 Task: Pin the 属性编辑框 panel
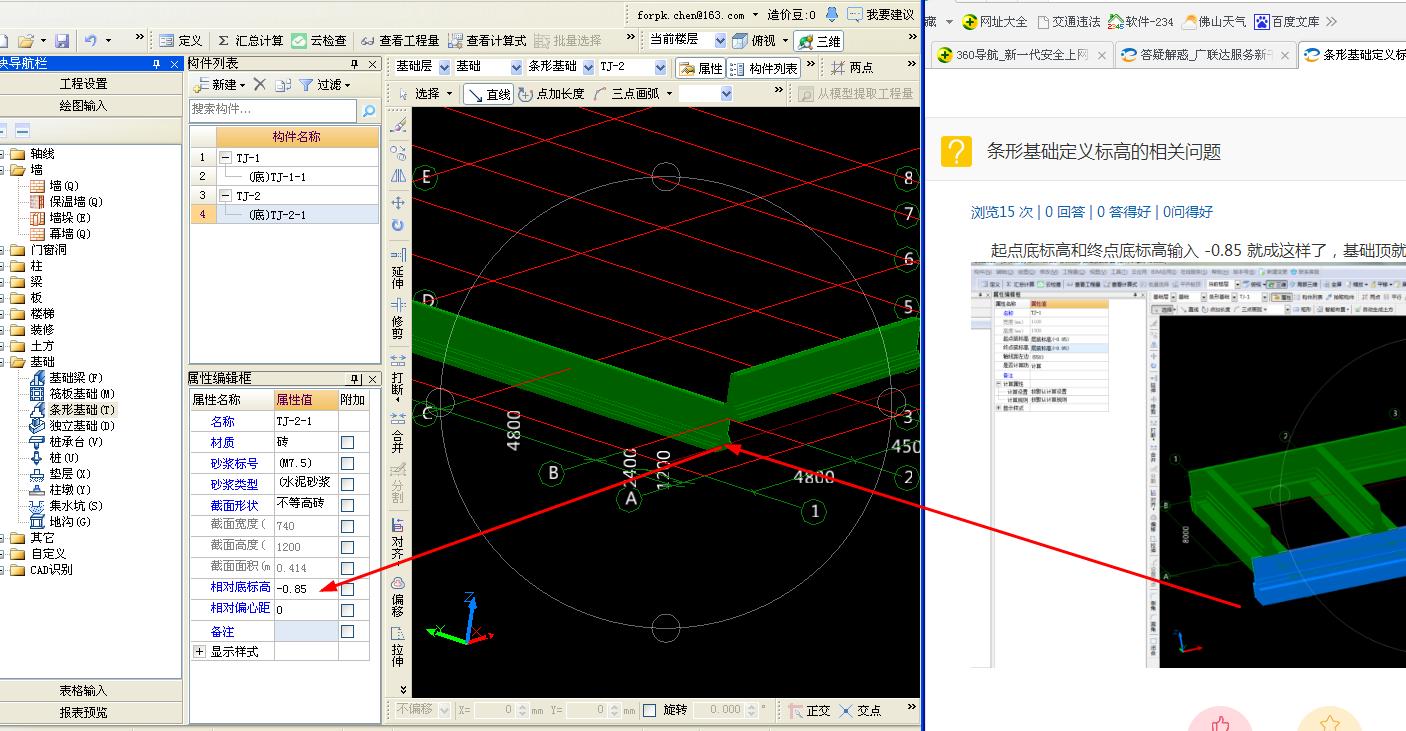click(355, 379)
